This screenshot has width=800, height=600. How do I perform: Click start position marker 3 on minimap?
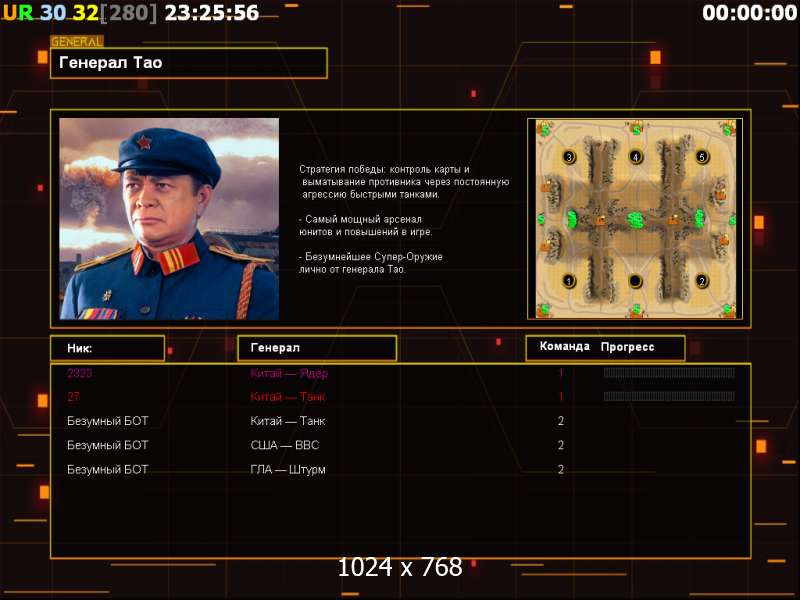[x=569, y=157]
